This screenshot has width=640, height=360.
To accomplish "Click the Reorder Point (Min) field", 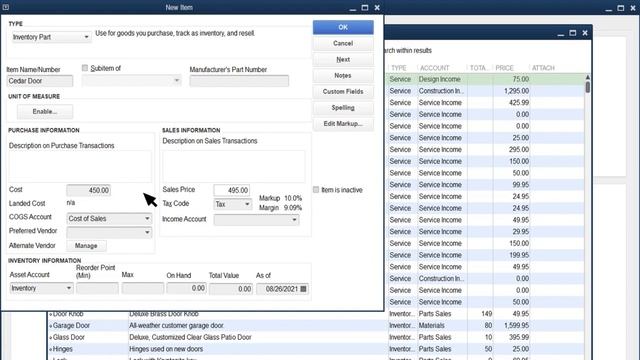I will point(97,288).
